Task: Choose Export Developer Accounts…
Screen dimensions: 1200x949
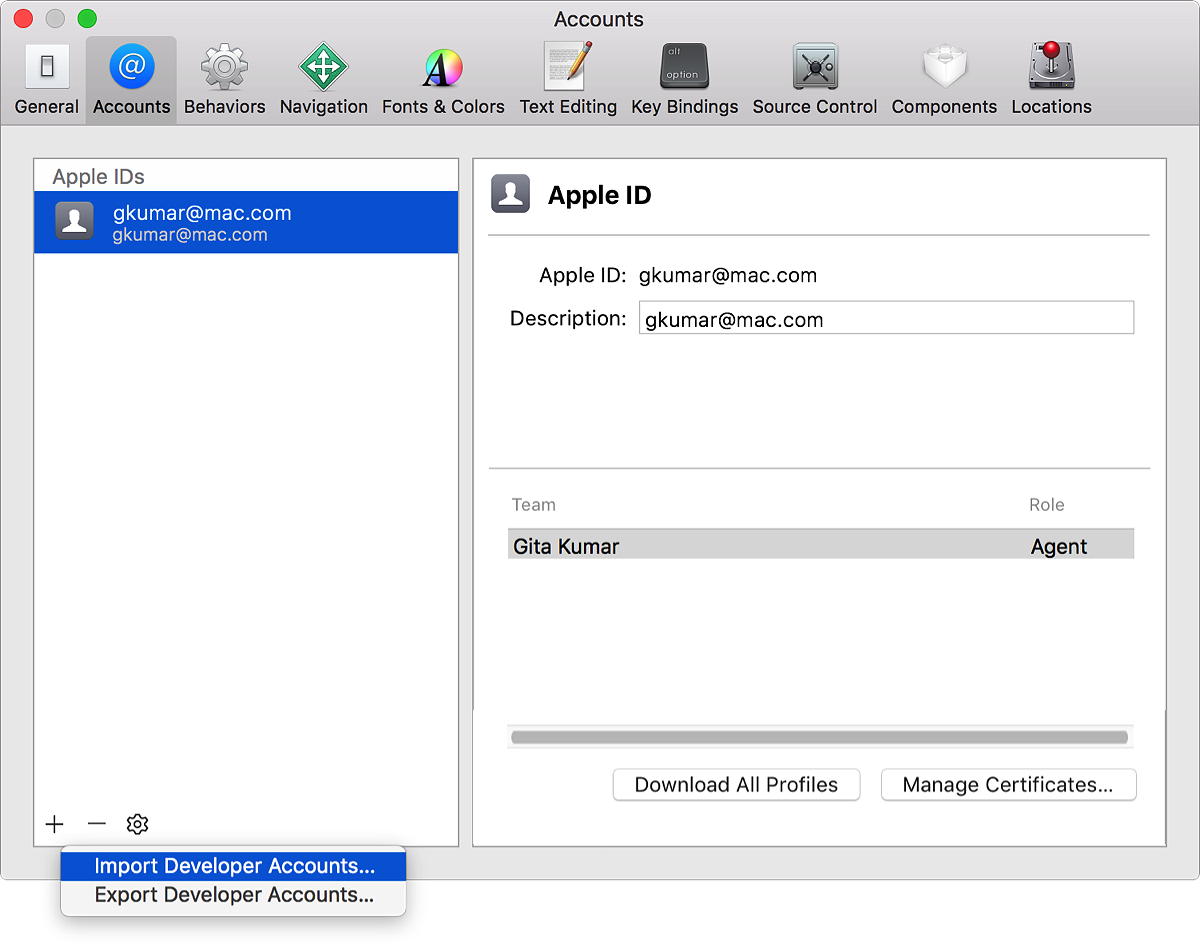Action: coord(233,895)
